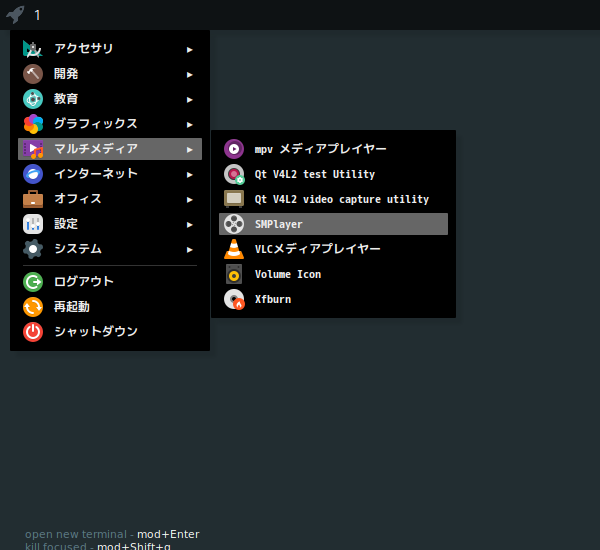Expand the インターネット submenu arrow
The height and width of the screenshot is (550, 600).
coord(189,175)
